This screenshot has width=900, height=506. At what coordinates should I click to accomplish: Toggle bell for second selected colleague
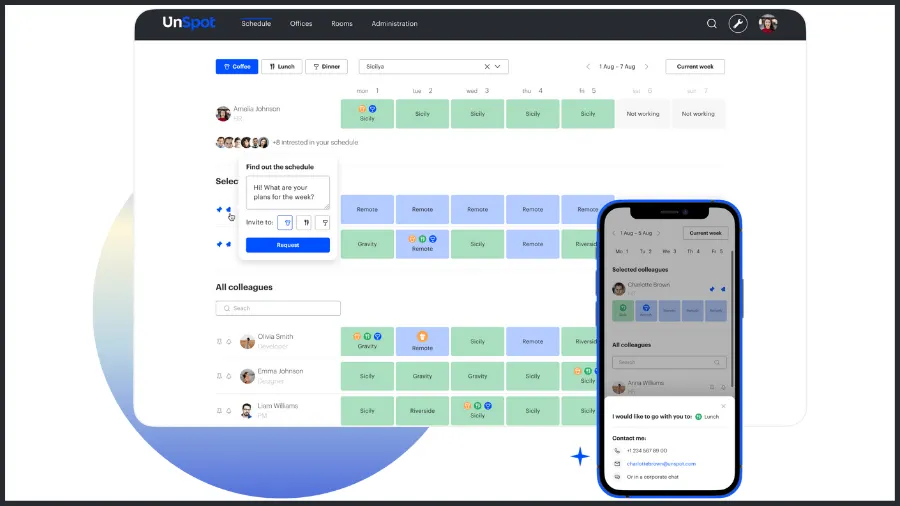[x=228, y=244]
